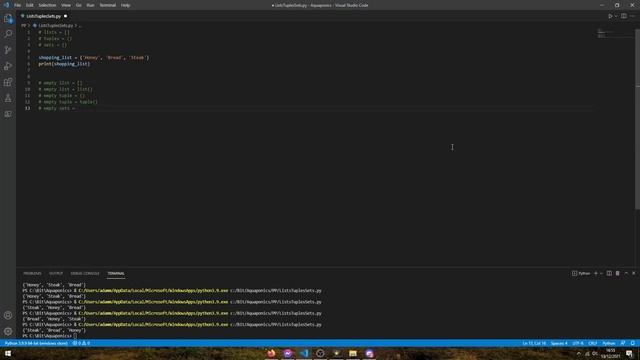Click the print(shopping_list) code line
This screenshot has width=640, height=360.
coord(64,64)
